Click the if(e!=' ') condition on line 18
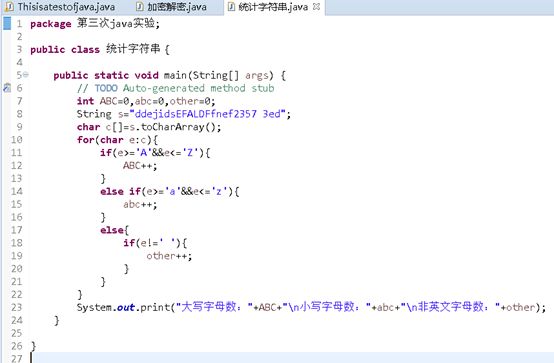554x363 pixels. 155,243
